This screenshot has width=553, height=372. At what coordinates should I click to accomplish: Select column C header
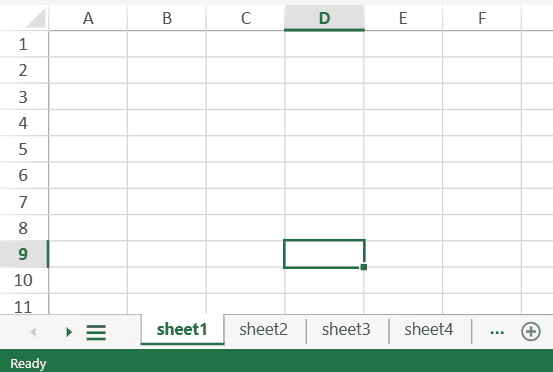[245, 18]
